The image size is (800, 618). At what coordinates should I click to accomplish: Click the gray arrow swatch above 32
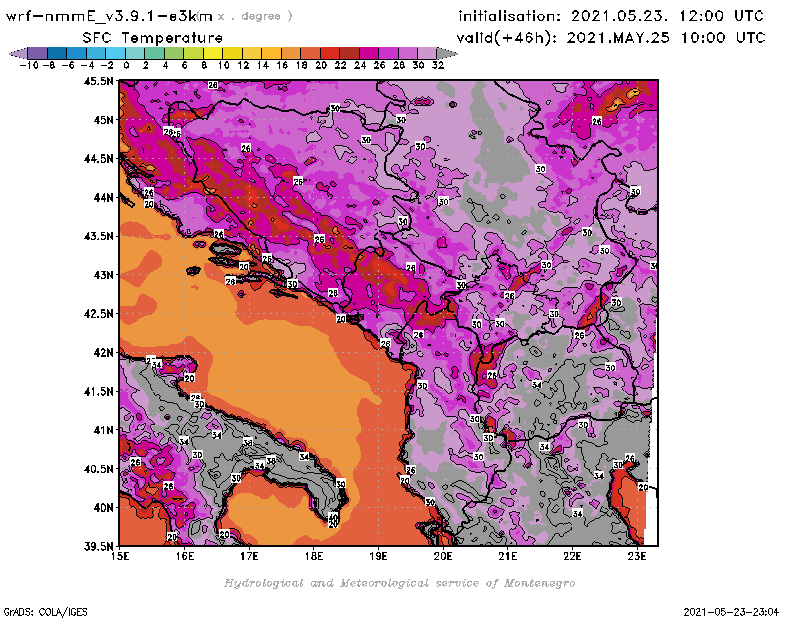(x=447, y=53)
